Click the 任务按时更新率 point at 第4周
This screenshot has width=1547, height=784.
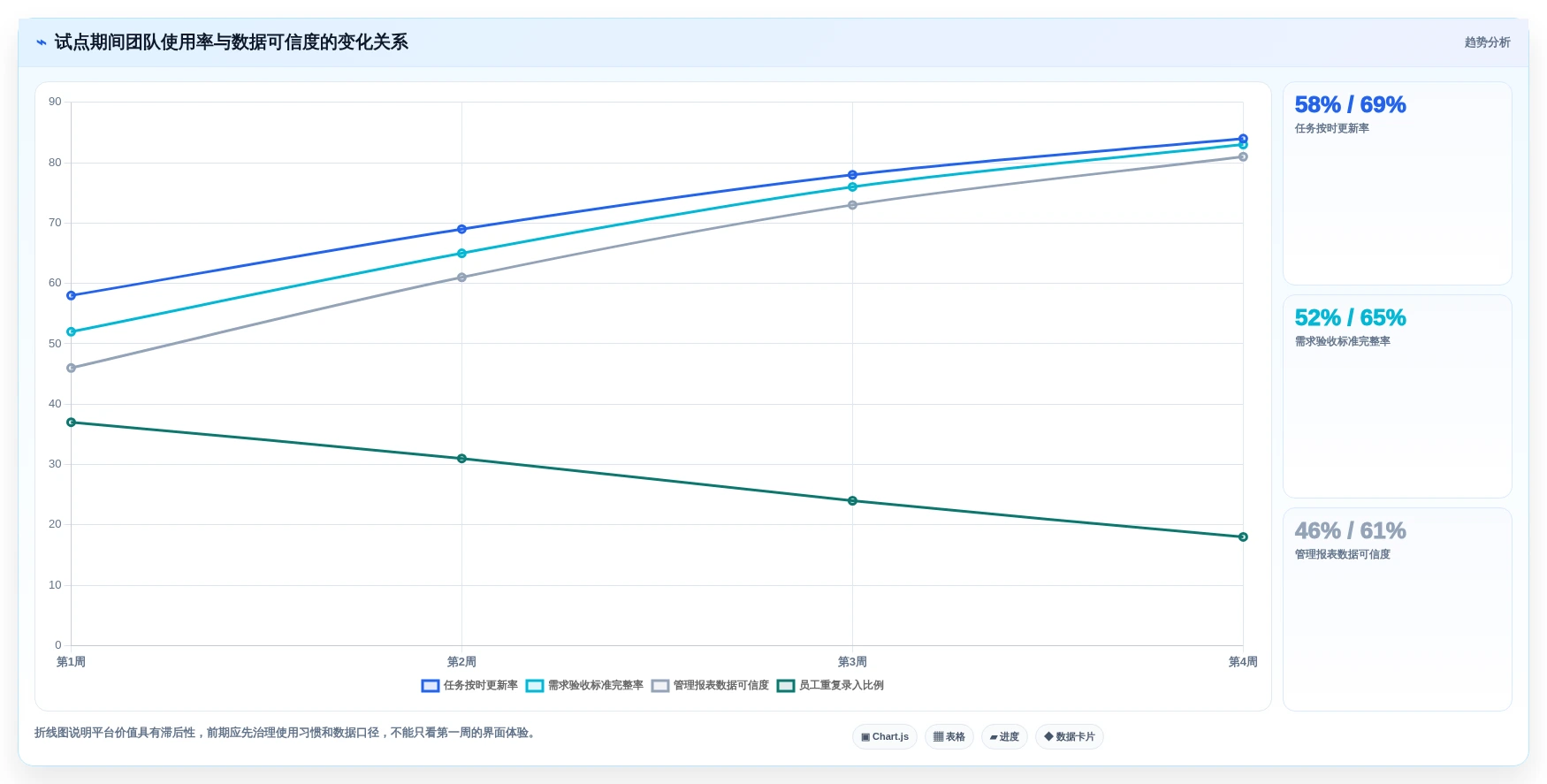(x=1243, y=139)
